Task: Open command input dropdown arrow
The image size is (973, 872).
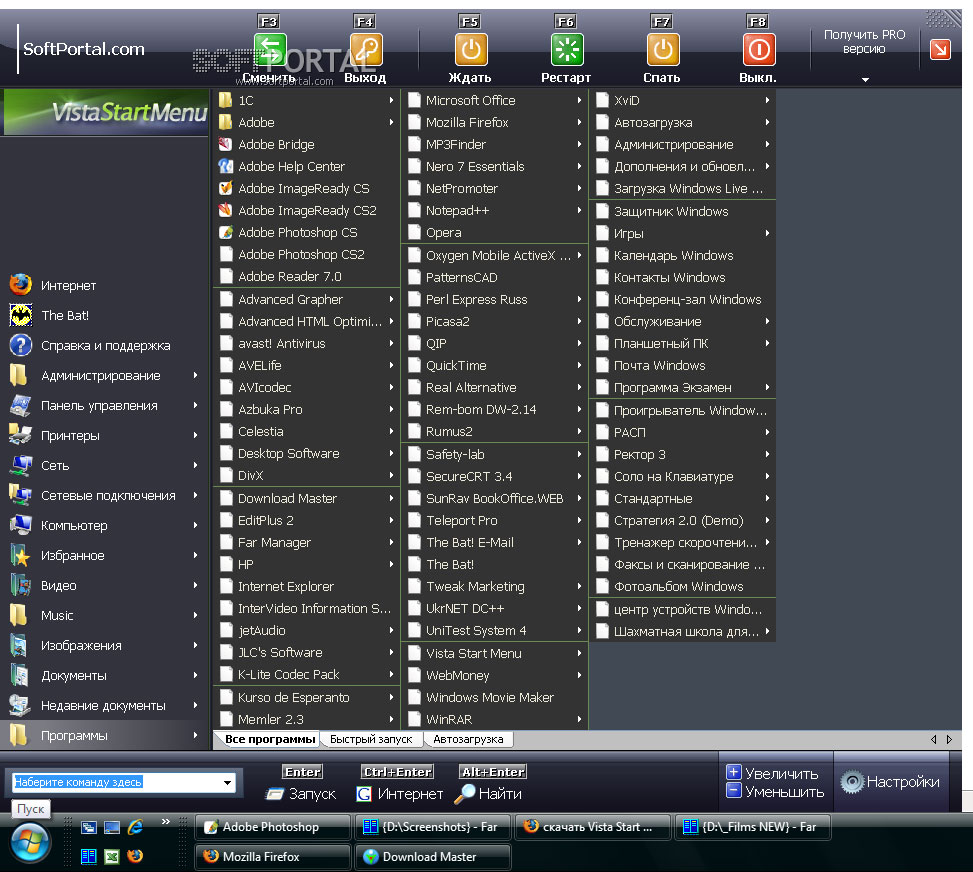Action: (228, 783)
